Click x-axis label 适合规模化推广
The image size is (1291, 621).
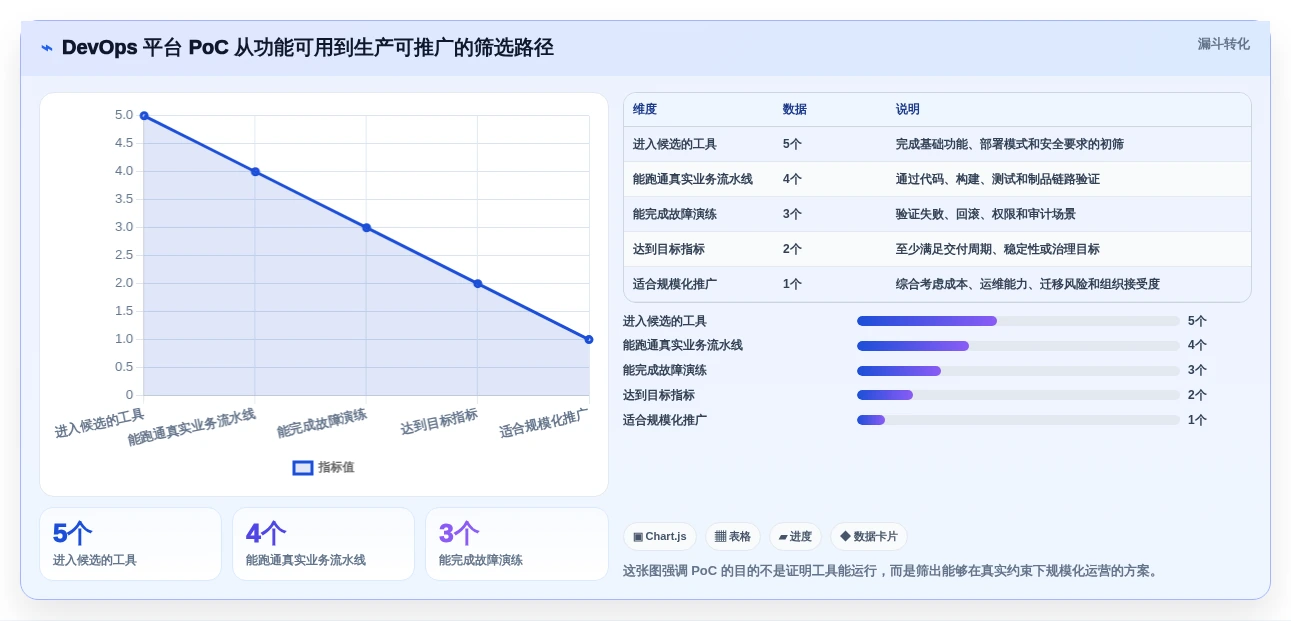pyautogui.click(x=544, y=423)
